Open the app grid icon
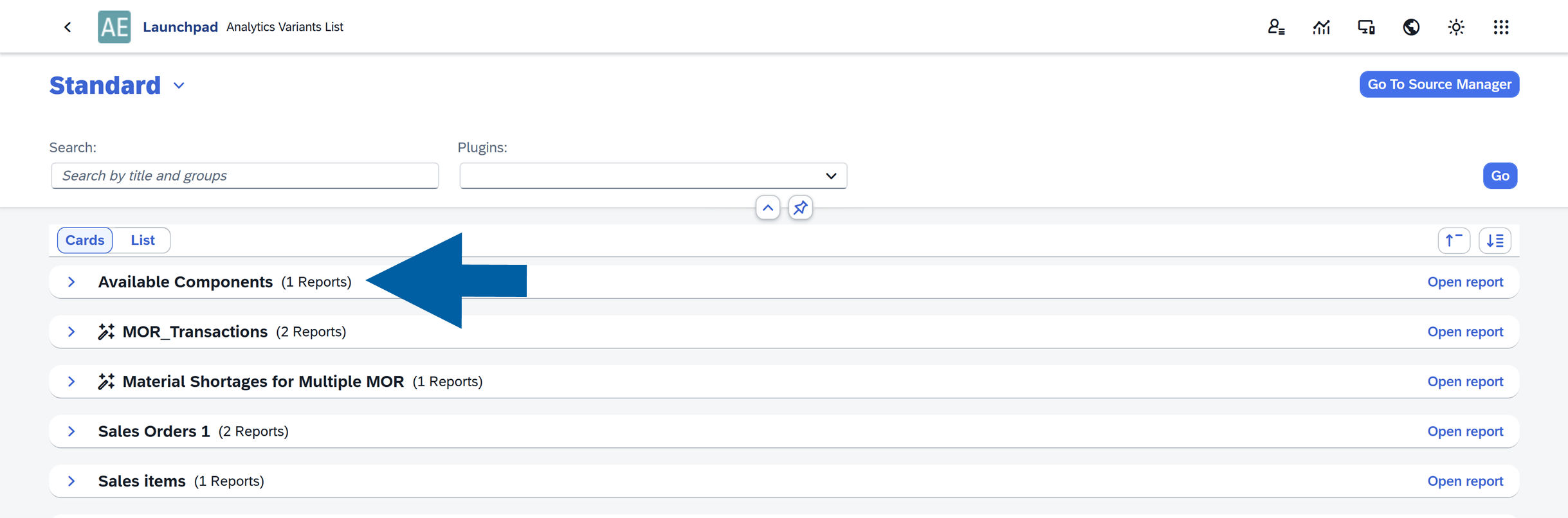This screenshot has width=1568, height=518. [1501, 26]
